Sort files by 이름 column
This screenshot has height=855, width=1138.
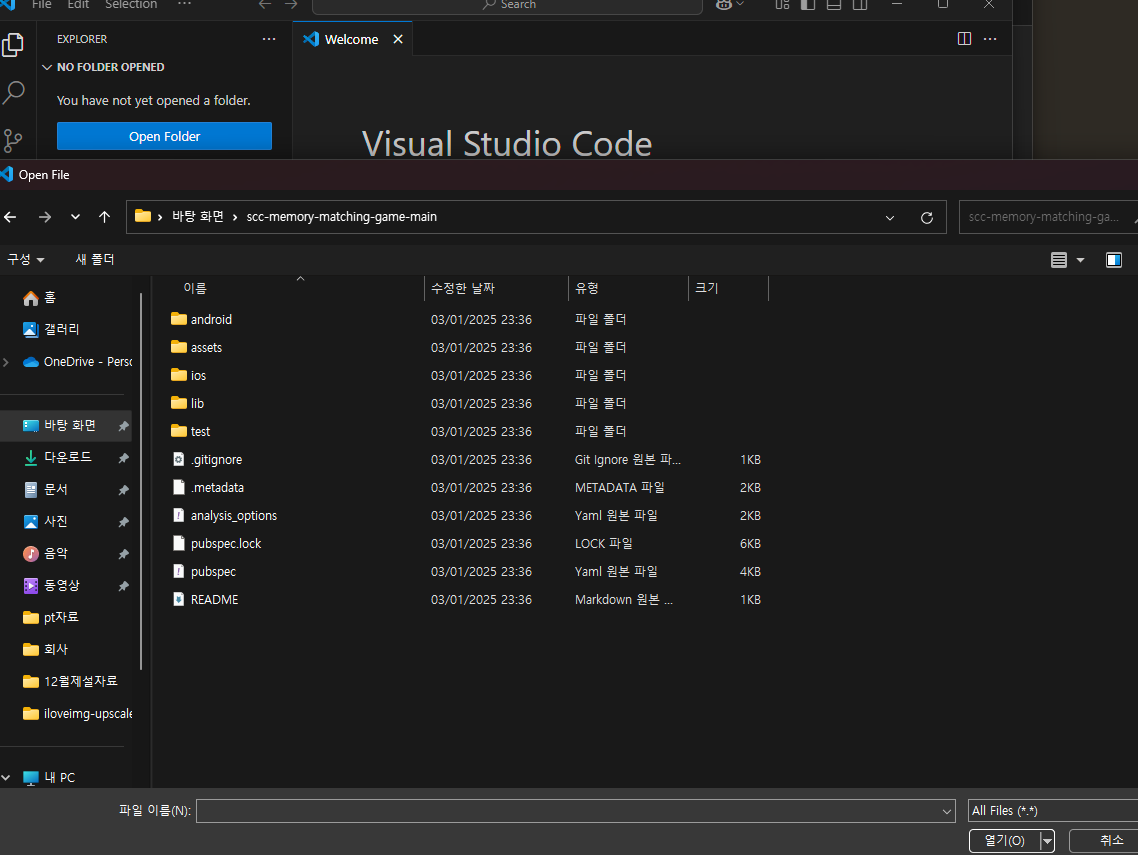[195, 288]
